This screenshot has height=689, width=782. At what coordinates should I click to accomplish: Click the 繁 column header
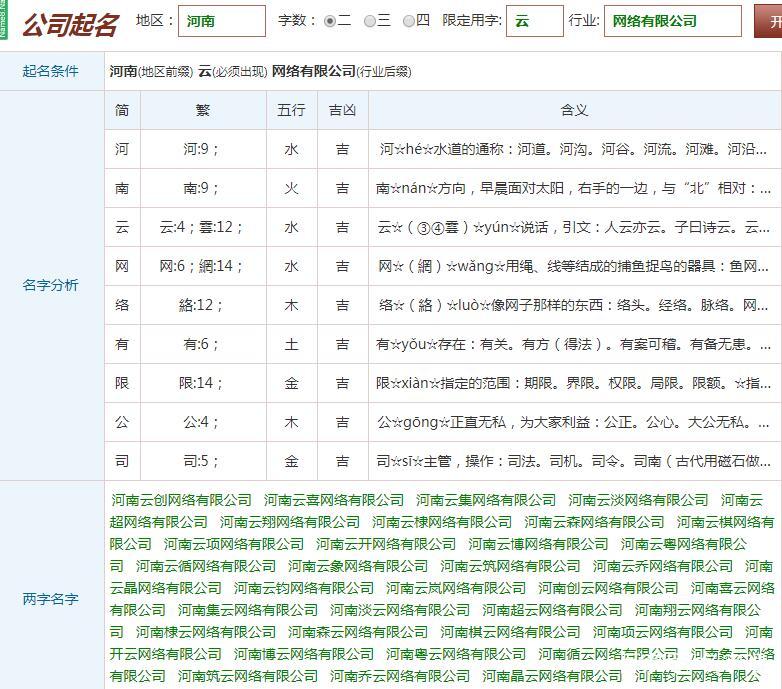(x=203, y=110)
